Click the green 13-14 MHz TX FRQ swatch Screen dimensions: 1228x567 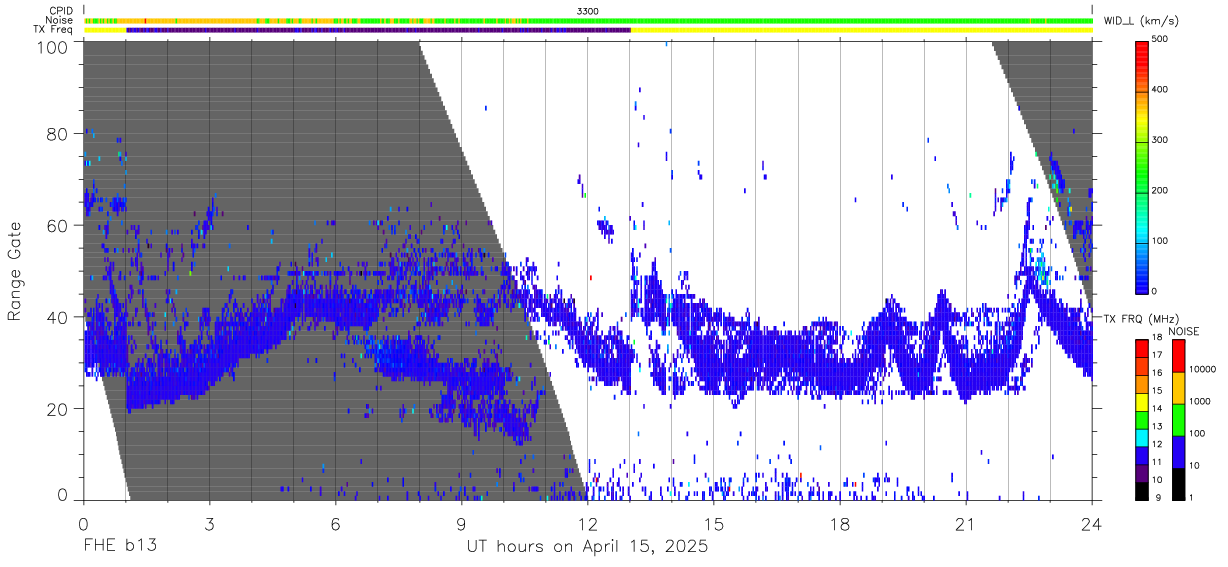tap(1141, 418)
